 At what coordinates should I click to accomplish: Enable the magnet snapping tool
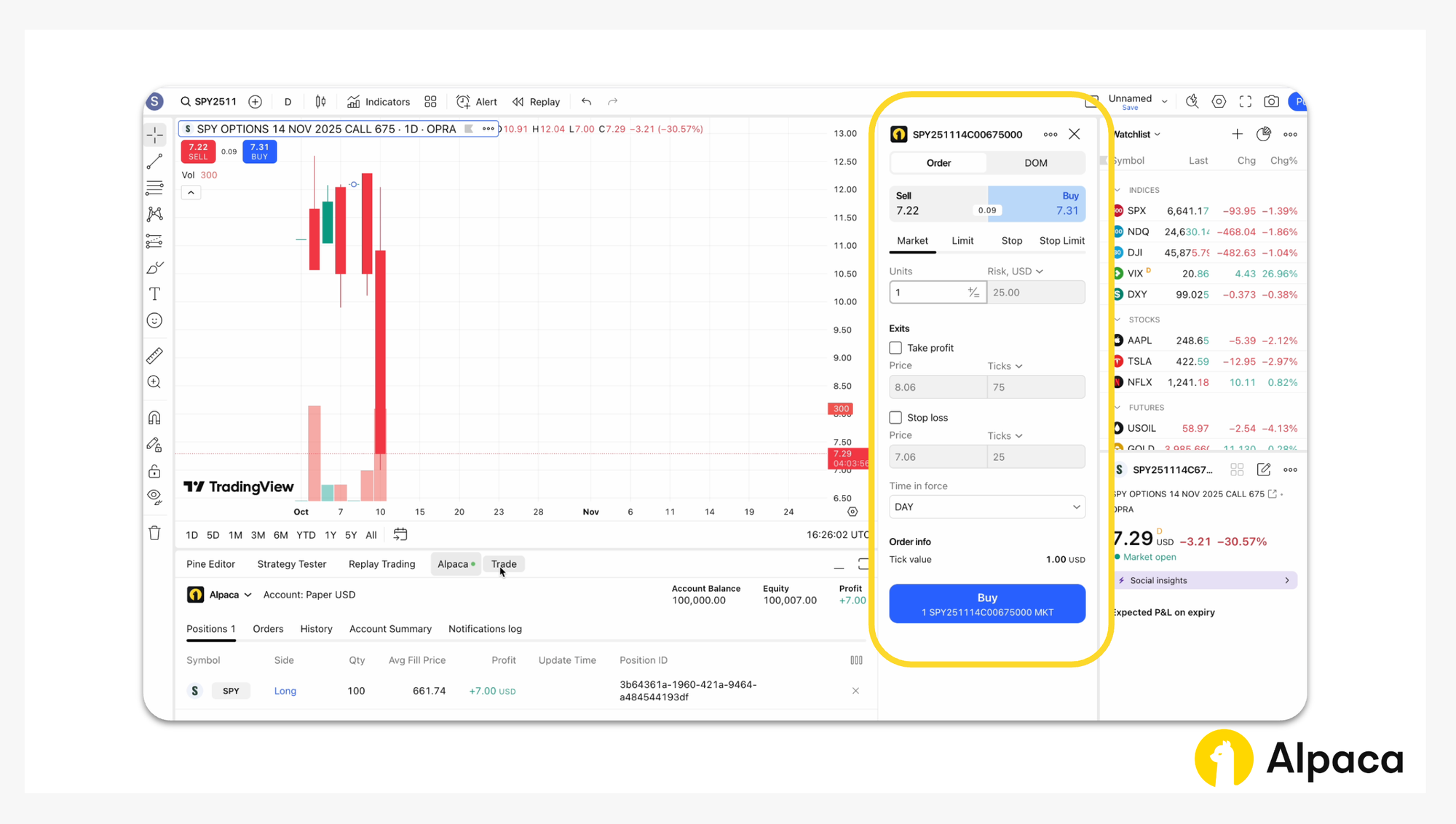154,417
